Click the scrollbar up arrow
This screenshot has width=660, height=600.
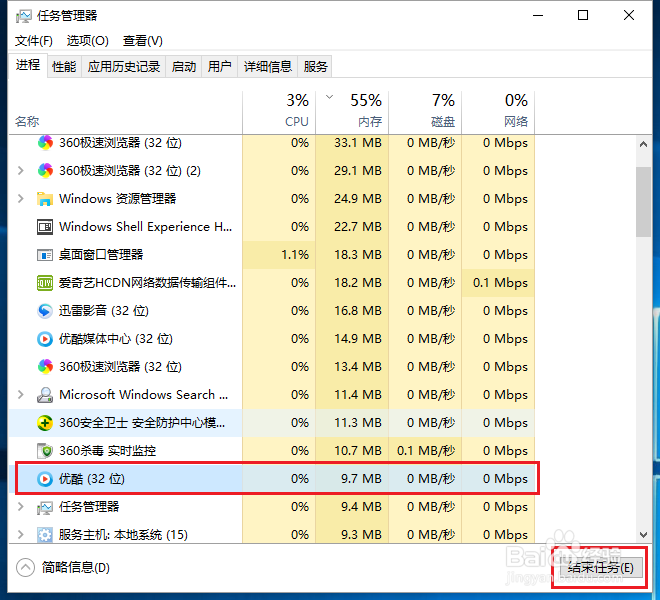(643, 144)
